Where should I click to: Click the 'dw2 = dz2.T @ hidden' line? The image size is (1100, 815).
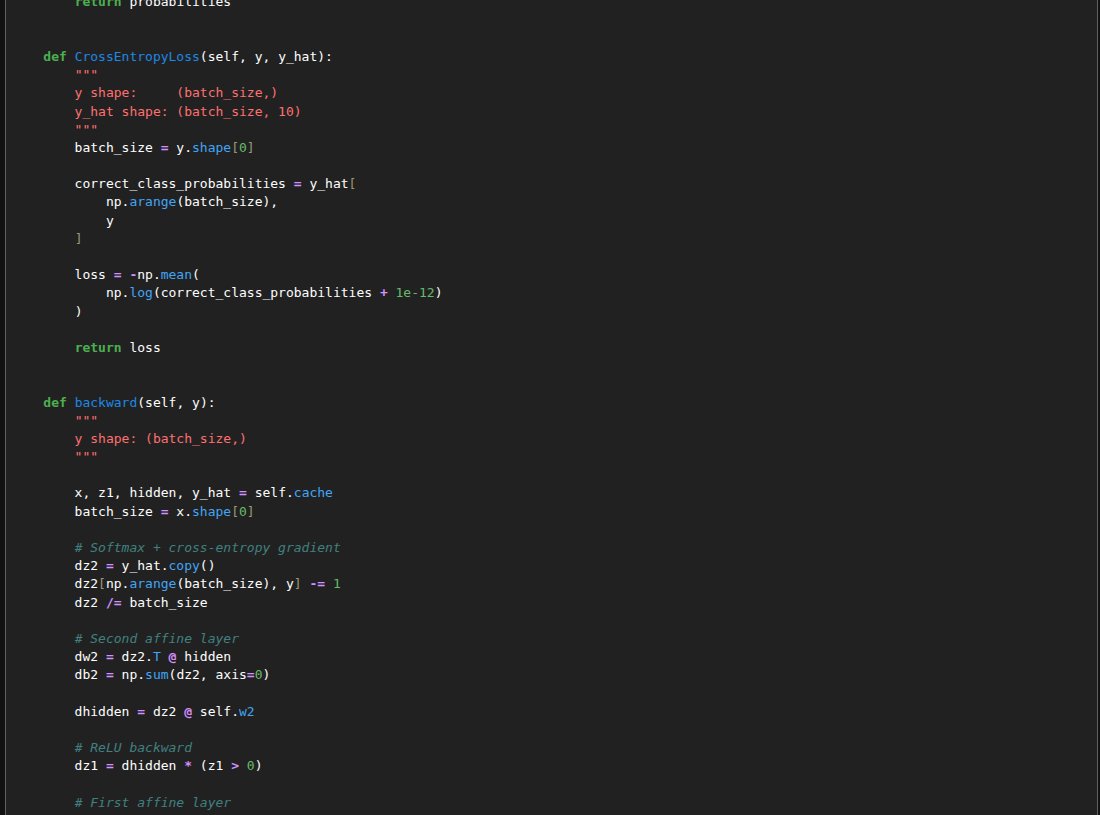coord(152,657)
